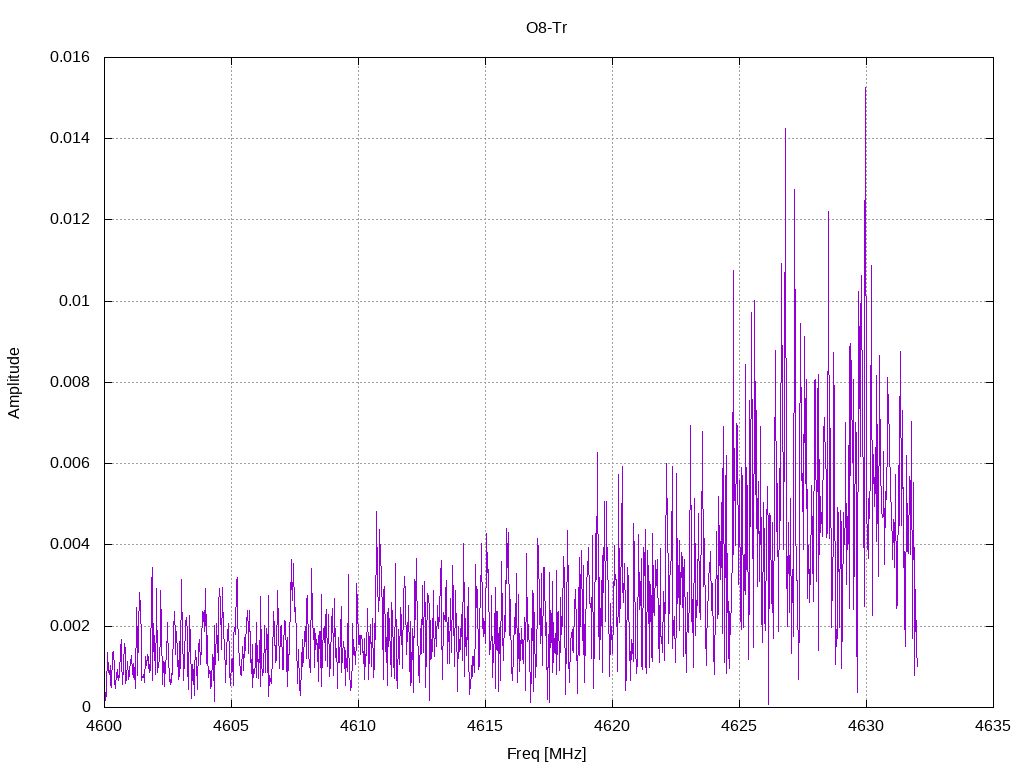Select the Amplitude y-axis label
Viewport: 1024px width, 768px height.
point(14,383)
